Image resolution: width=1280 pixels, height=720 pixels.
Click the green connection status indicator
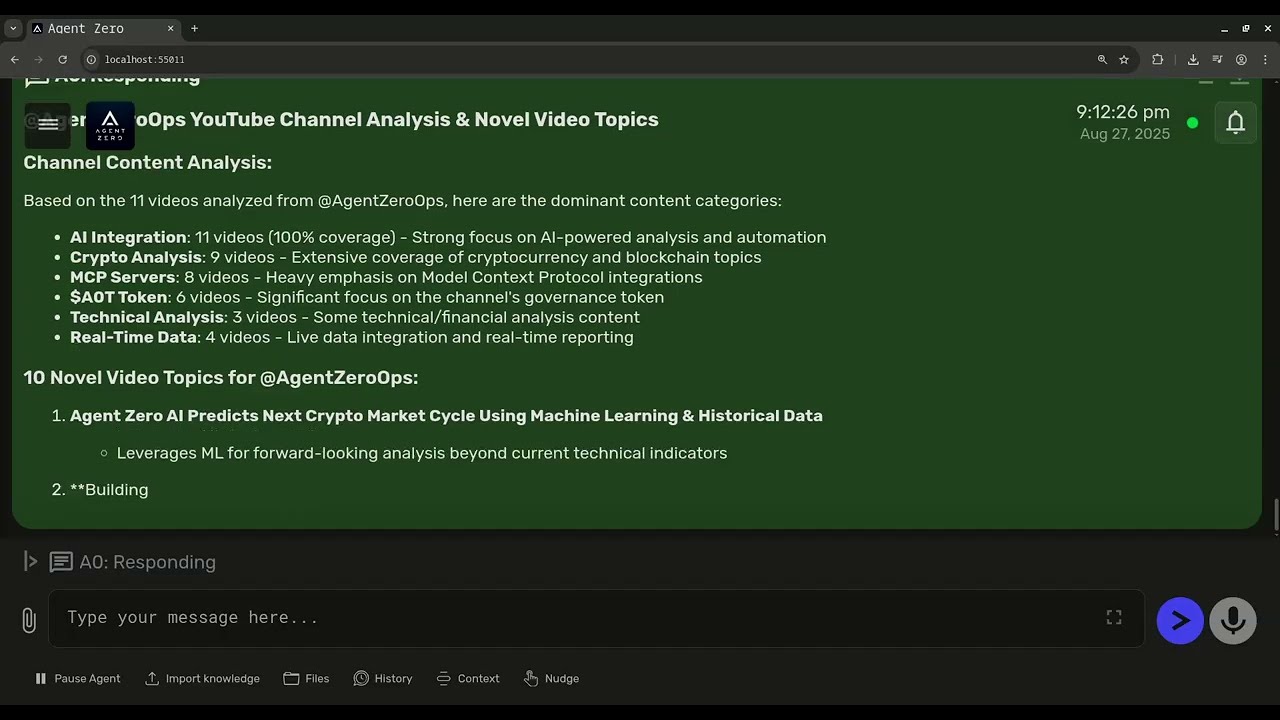1192,123
